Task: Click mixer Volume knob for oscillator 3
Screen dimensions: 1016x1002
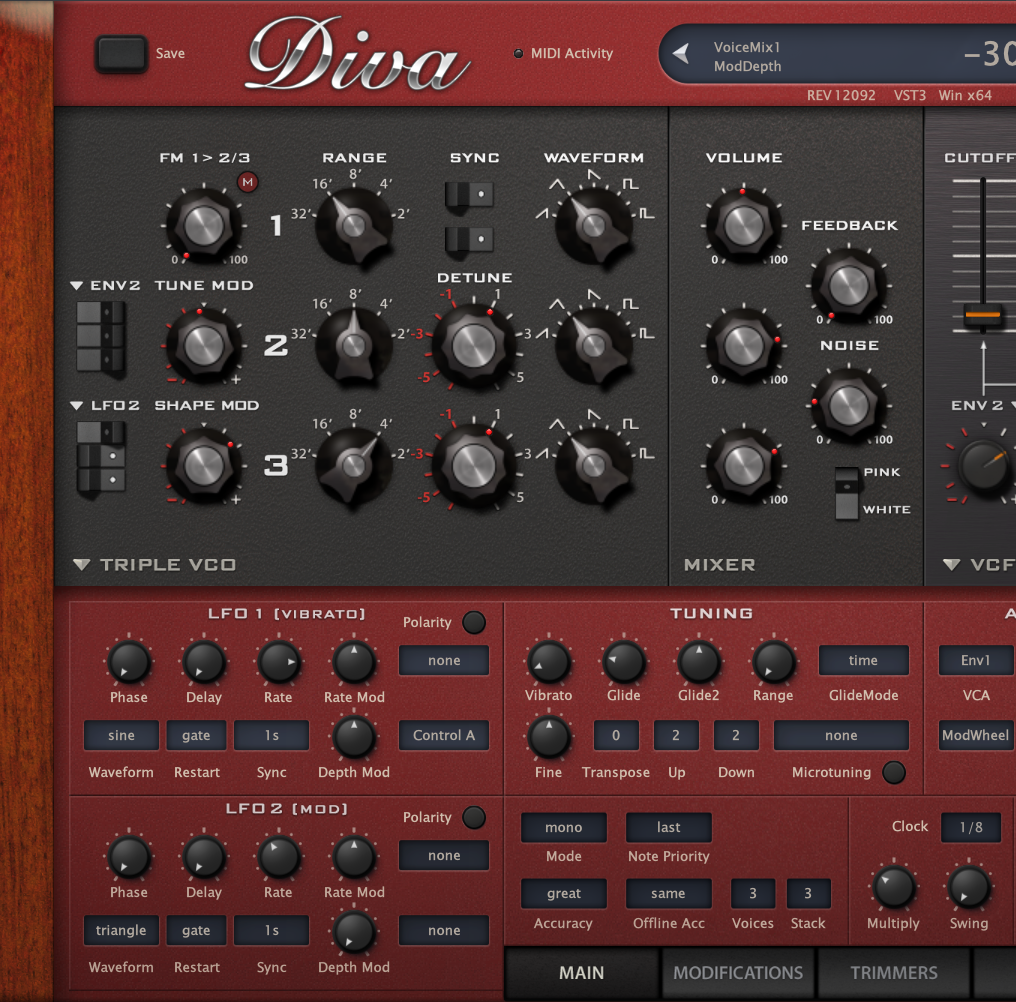Action: click(x=744, y=465)
